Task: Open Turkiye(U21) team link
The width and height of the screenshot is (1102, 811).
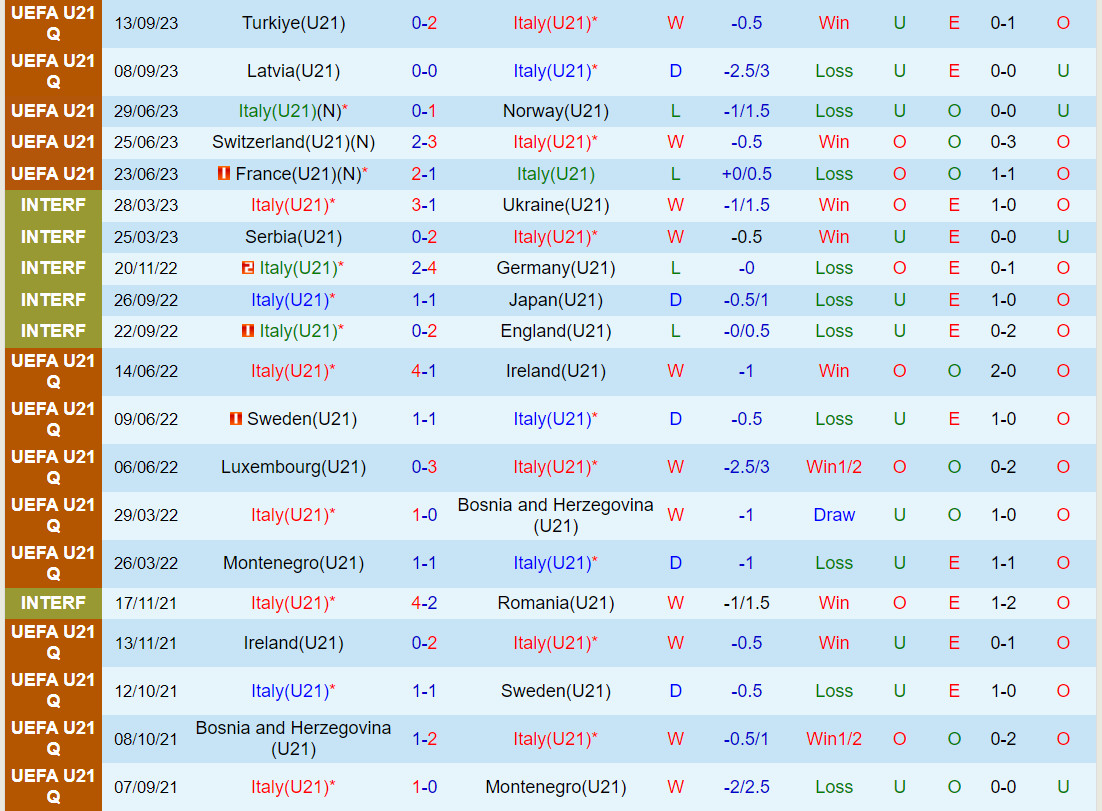Action: pos(294,23)
